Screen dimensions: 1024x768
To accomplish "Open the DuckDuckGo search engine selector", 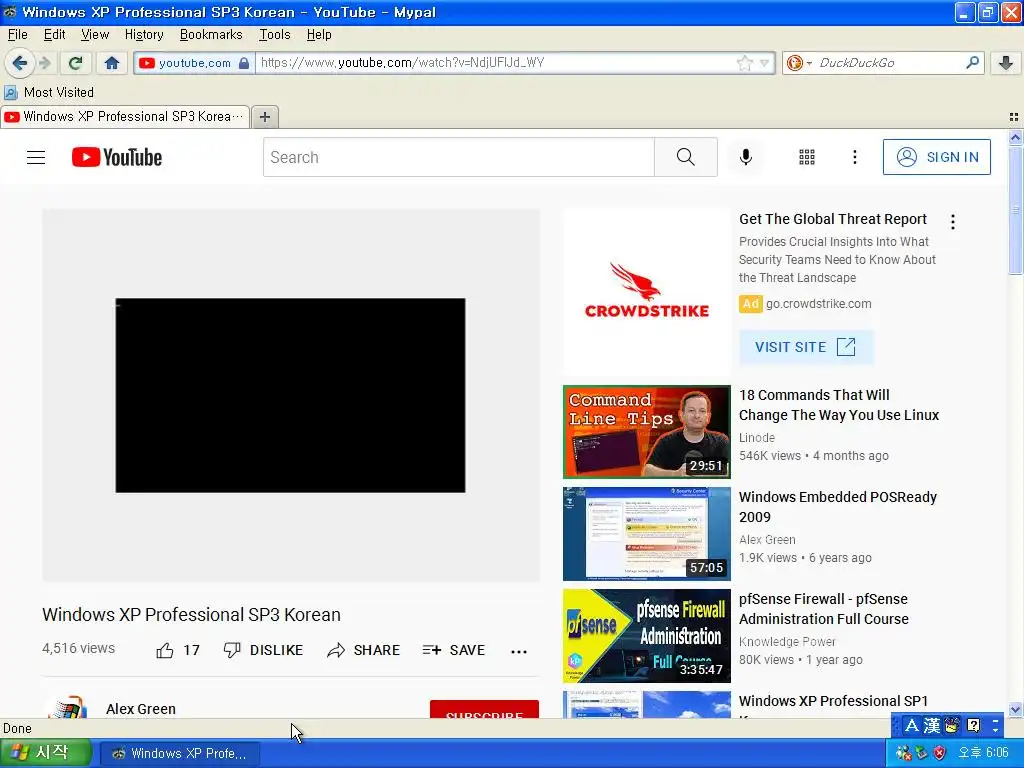I will 799,63.
